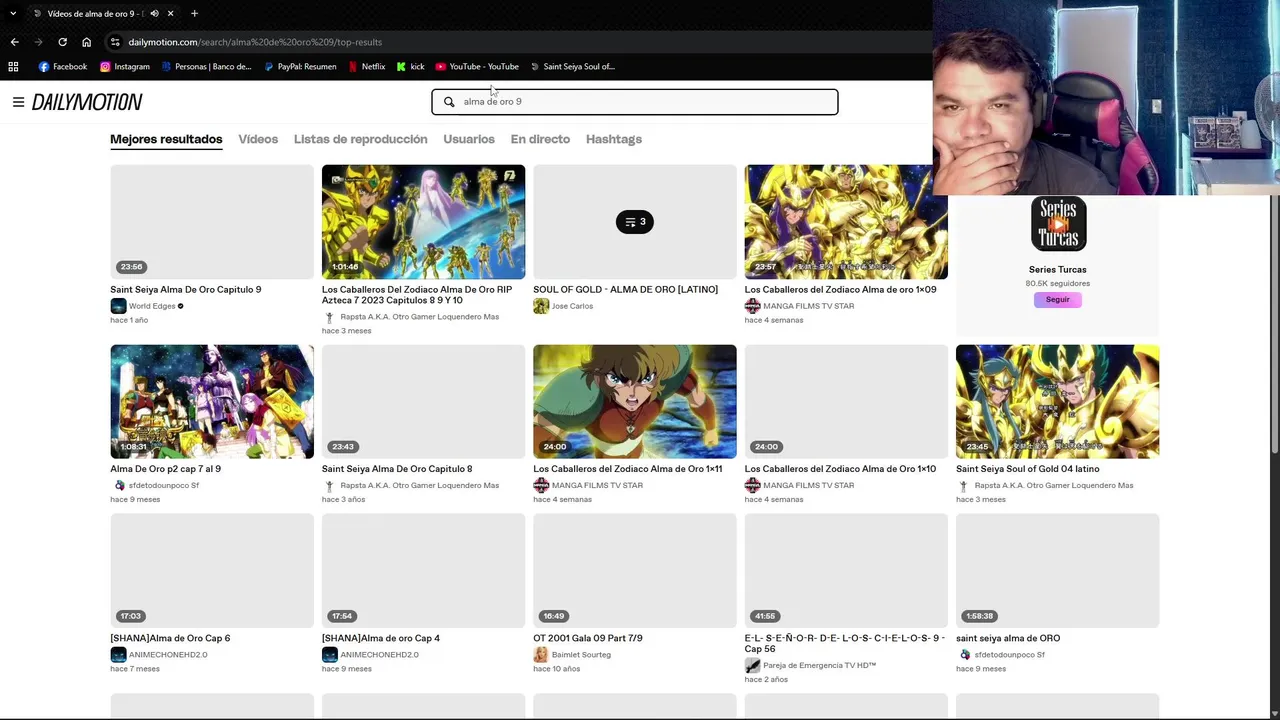The width and height of the screenshot is (1280, 720).
Task: Open the Facebook bookmark
Action: point(63,67)
